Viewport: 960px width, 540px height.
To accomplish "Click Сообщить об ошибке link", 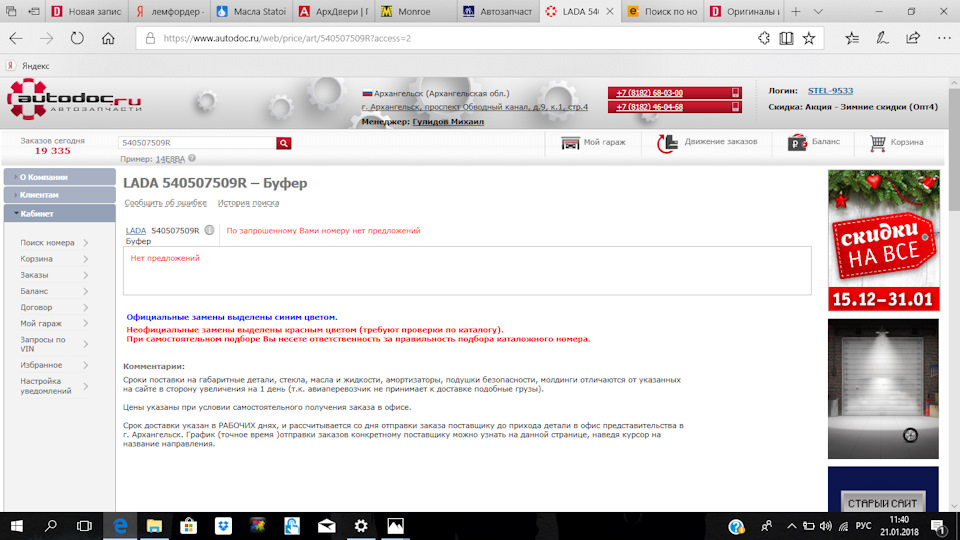I will click(x=165, y=203).
